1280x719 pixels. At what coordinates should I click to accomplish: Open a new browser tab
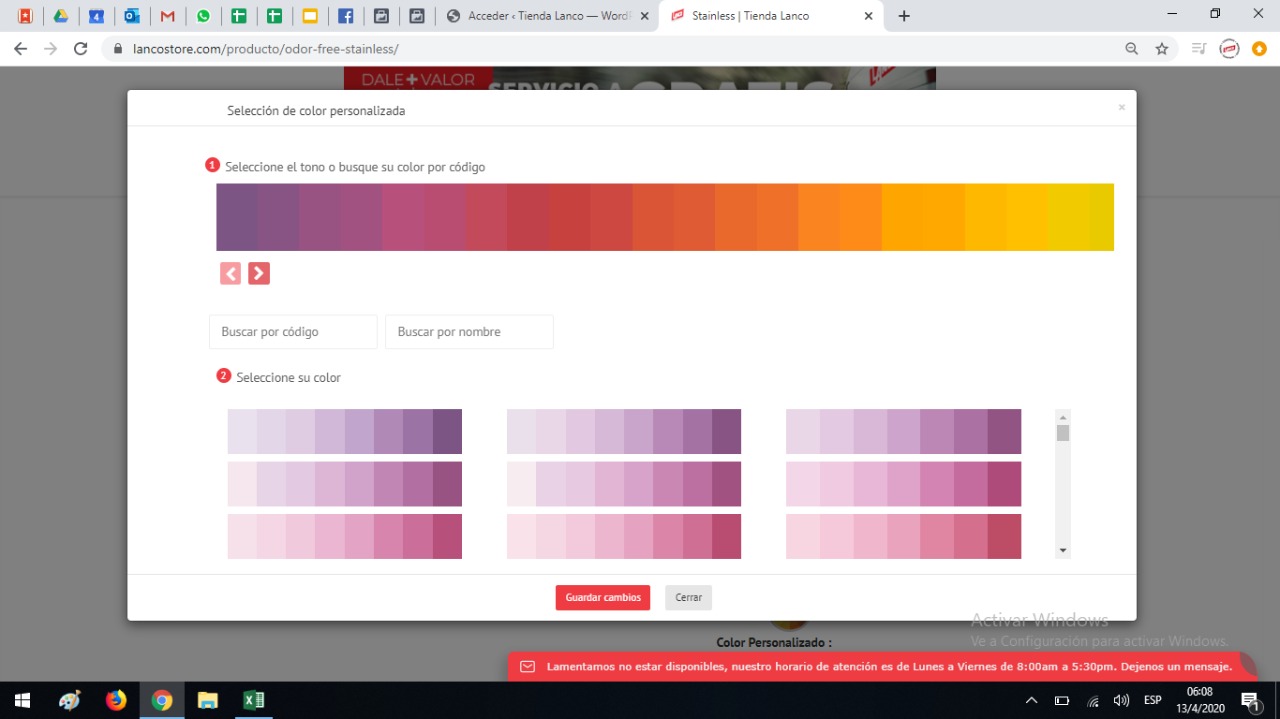[x=904, y=16]
